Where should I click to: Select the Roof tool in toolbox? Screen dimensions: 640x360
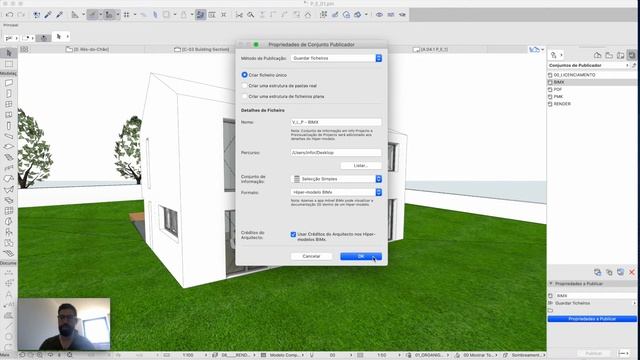pos(9,178)
